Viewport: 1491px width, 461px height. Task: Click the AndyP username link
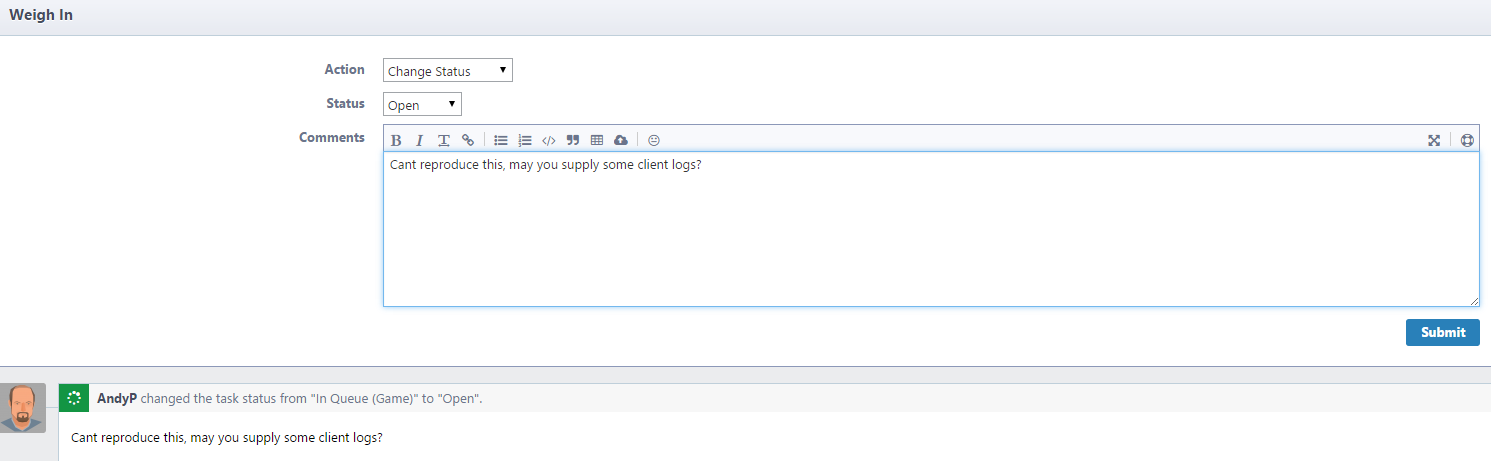coord(116,398)
